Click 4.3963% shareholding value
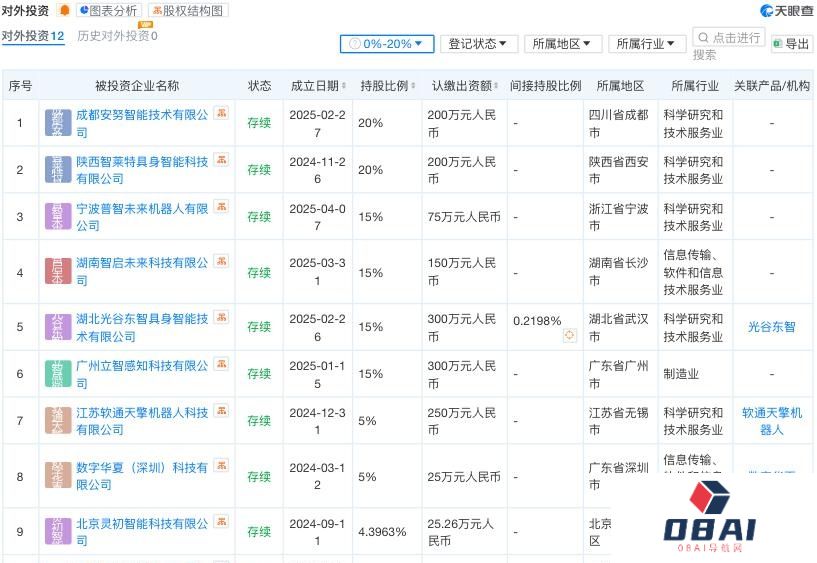817x563 pixels. point(382,532)
